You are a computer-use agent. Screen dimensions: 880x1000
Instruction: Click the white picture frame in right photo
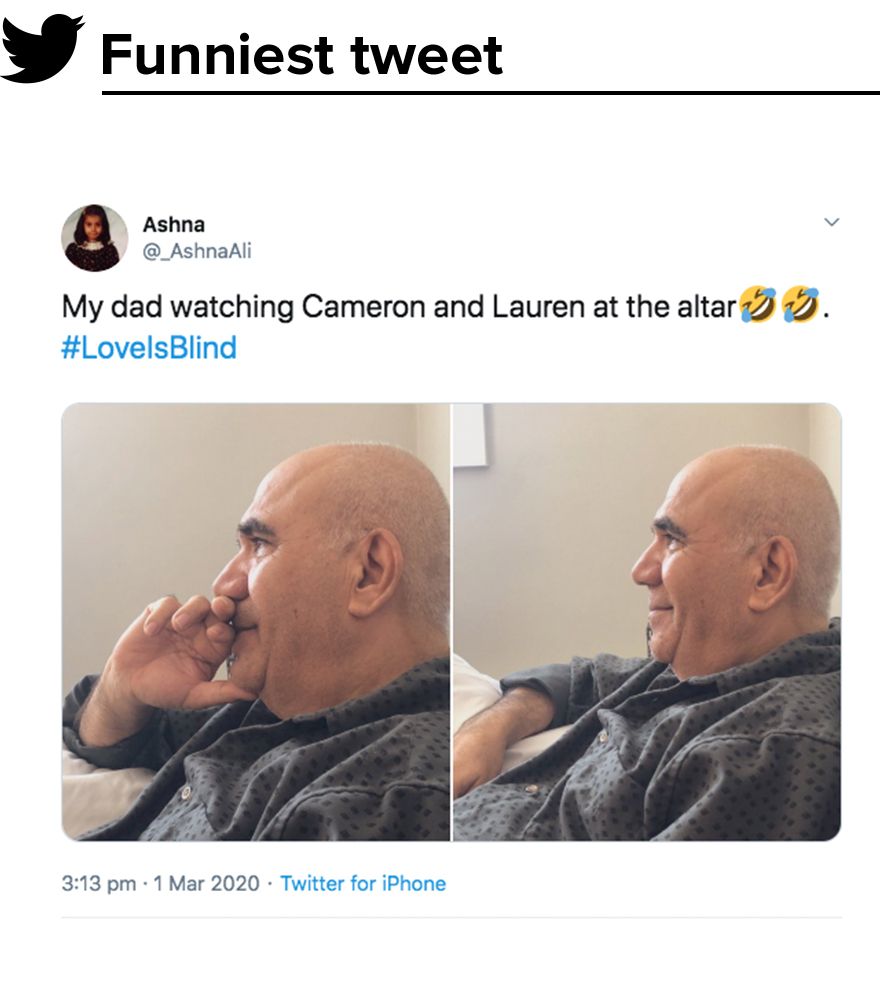coord(469,434)
